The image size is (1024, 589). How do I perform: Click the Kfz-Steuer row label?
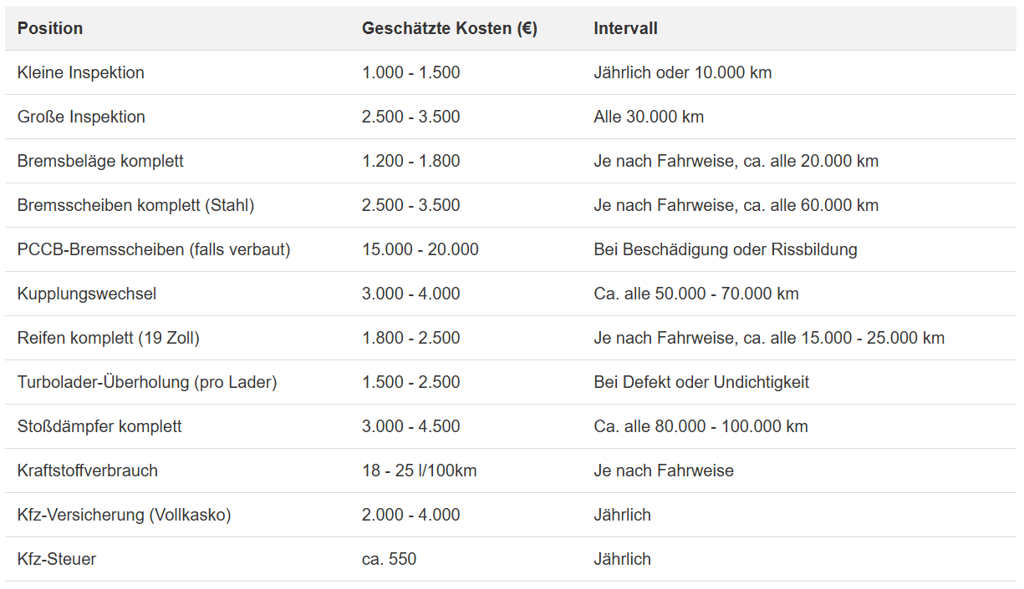click(56, 559)
